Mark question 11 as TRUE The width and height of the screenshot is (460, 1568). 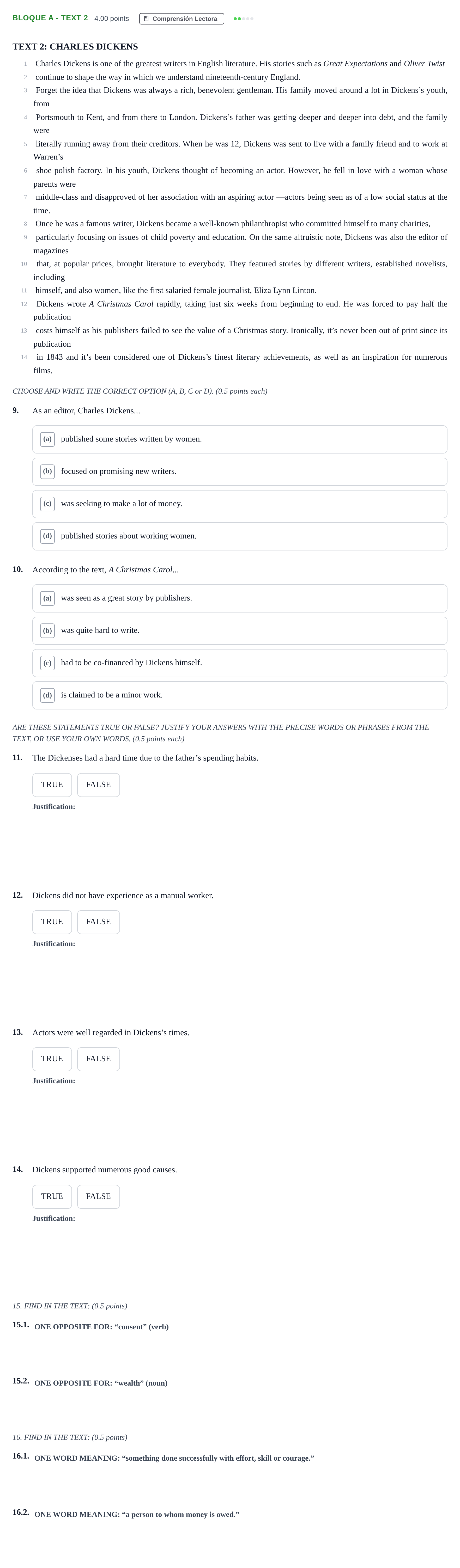pyautogui.click(x=52, y=785)
